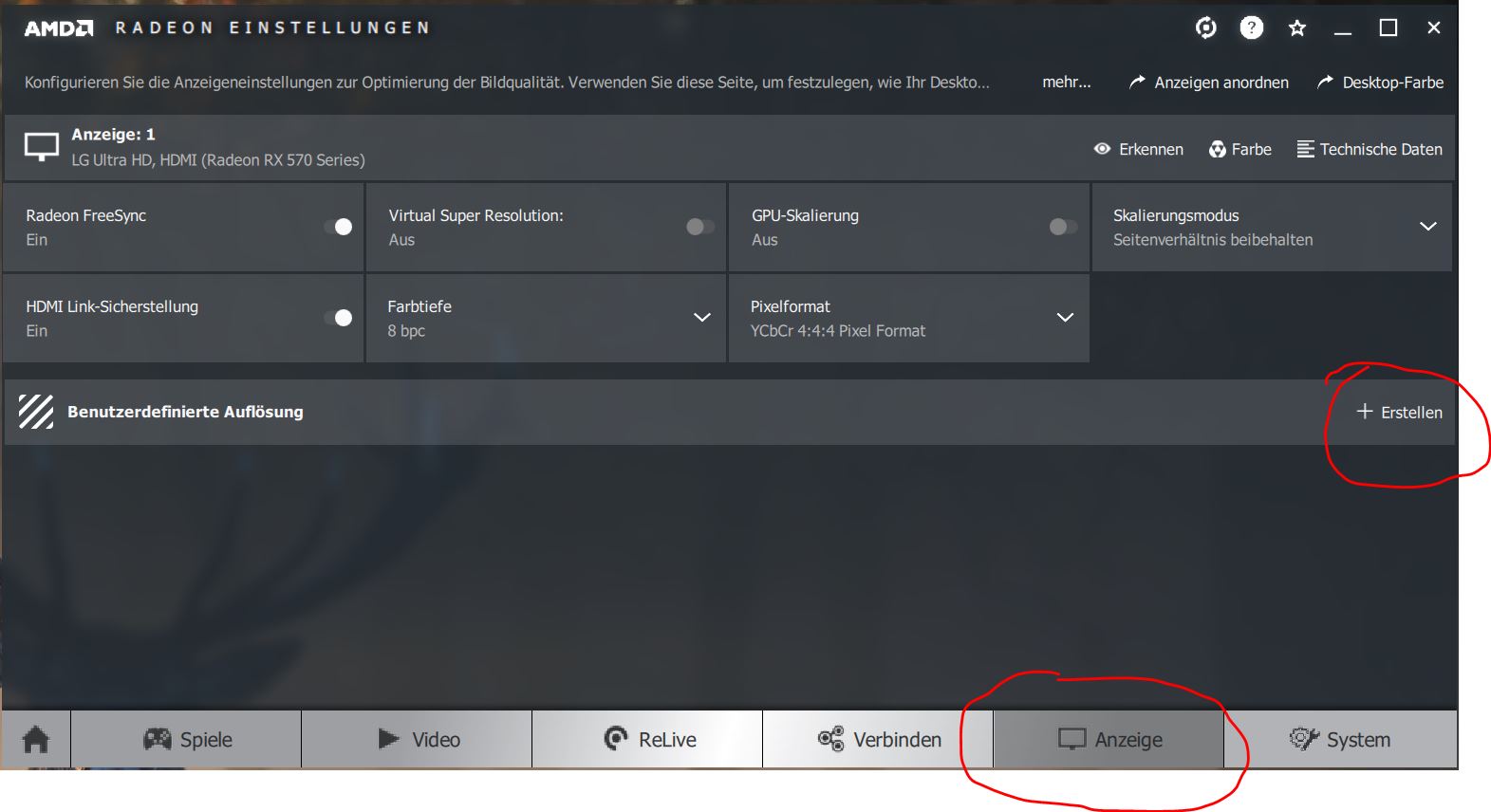Viewport: 1491px width, 812px height.
Task: Click the Anzeigen anordnen link
Action: point(1208,83)
